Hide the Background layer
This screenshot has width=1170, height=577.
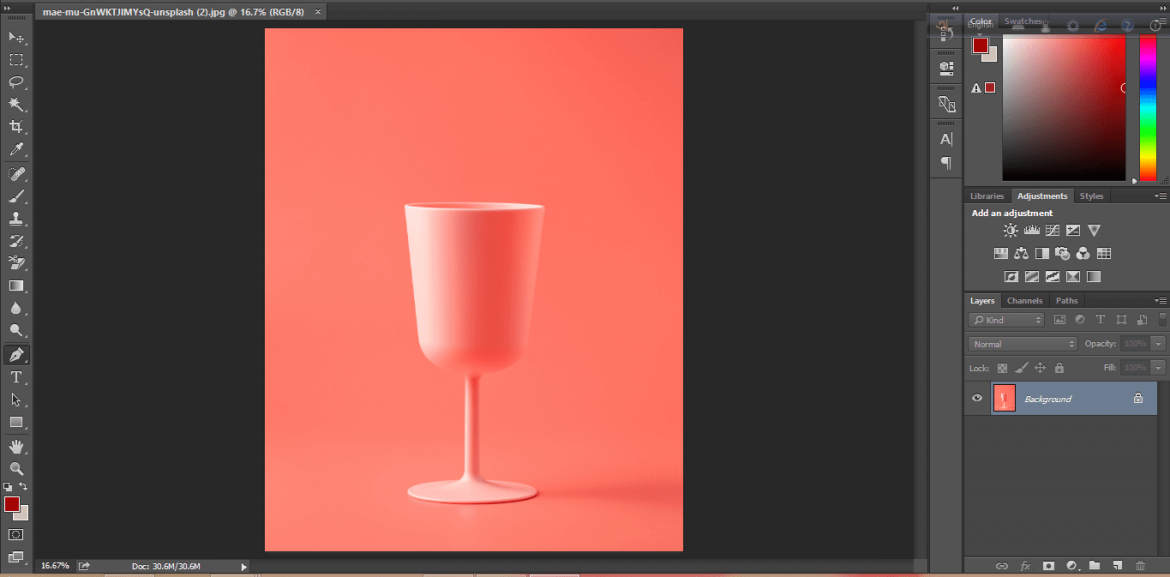[x=977, y=398]
